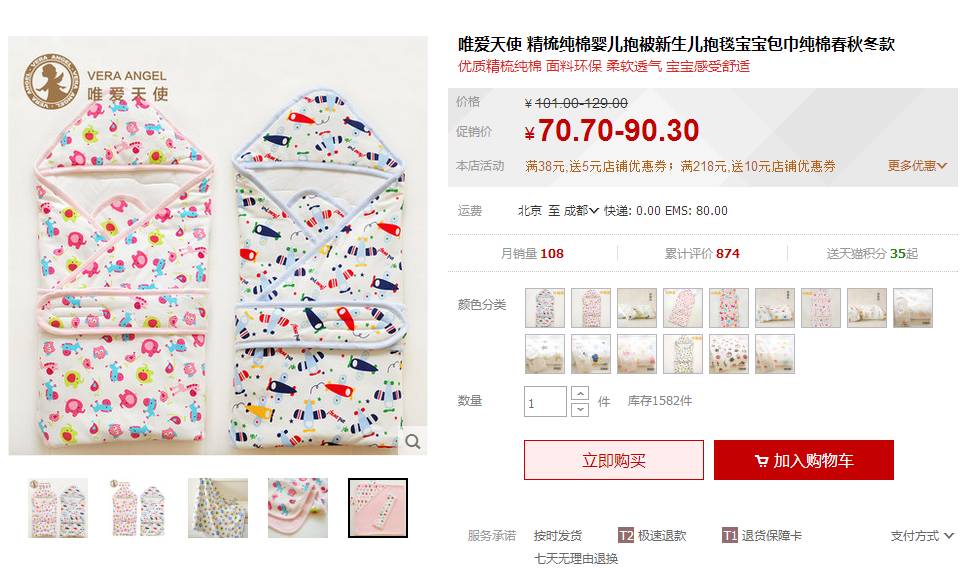The width and height of the screenshot is (967, 568).
Task: Click the T1 退货保障卡 service badge
Action: pyautogui.click(x=762, y=535)
